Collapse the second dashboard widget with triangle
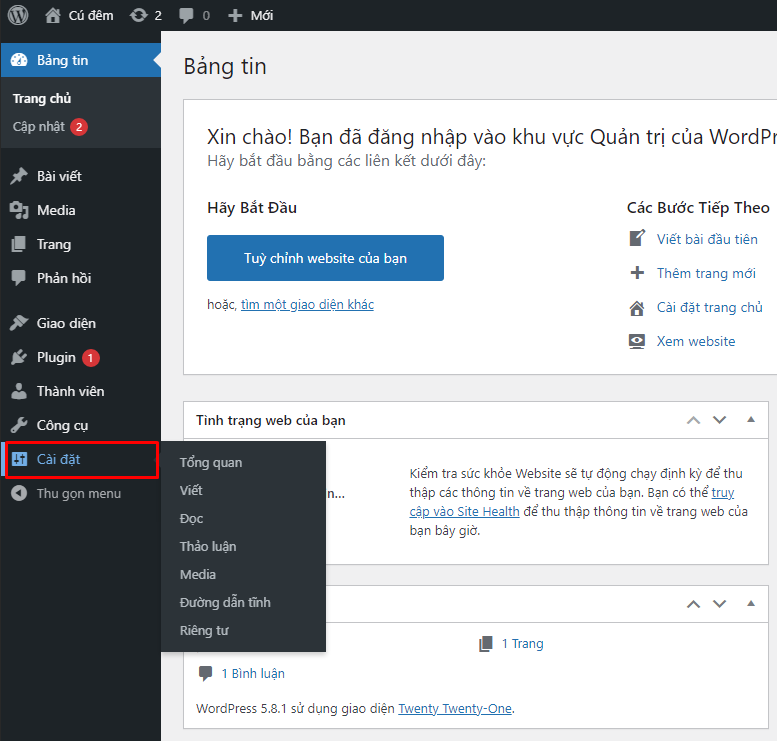The image size is (777, 741). point(751,603)
